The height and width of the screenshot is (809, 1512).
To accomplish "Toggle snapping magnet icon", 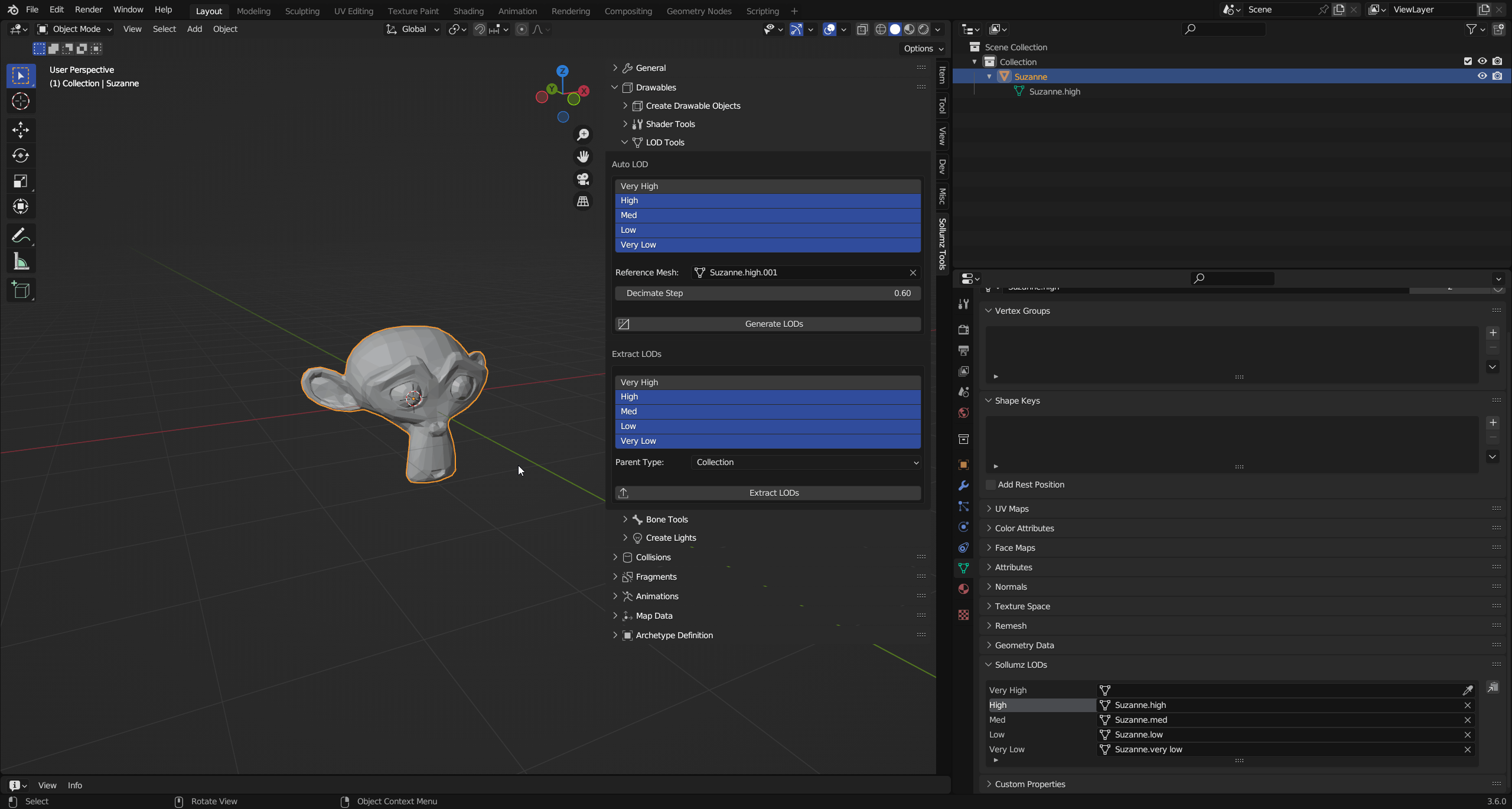I will (480, 29).
